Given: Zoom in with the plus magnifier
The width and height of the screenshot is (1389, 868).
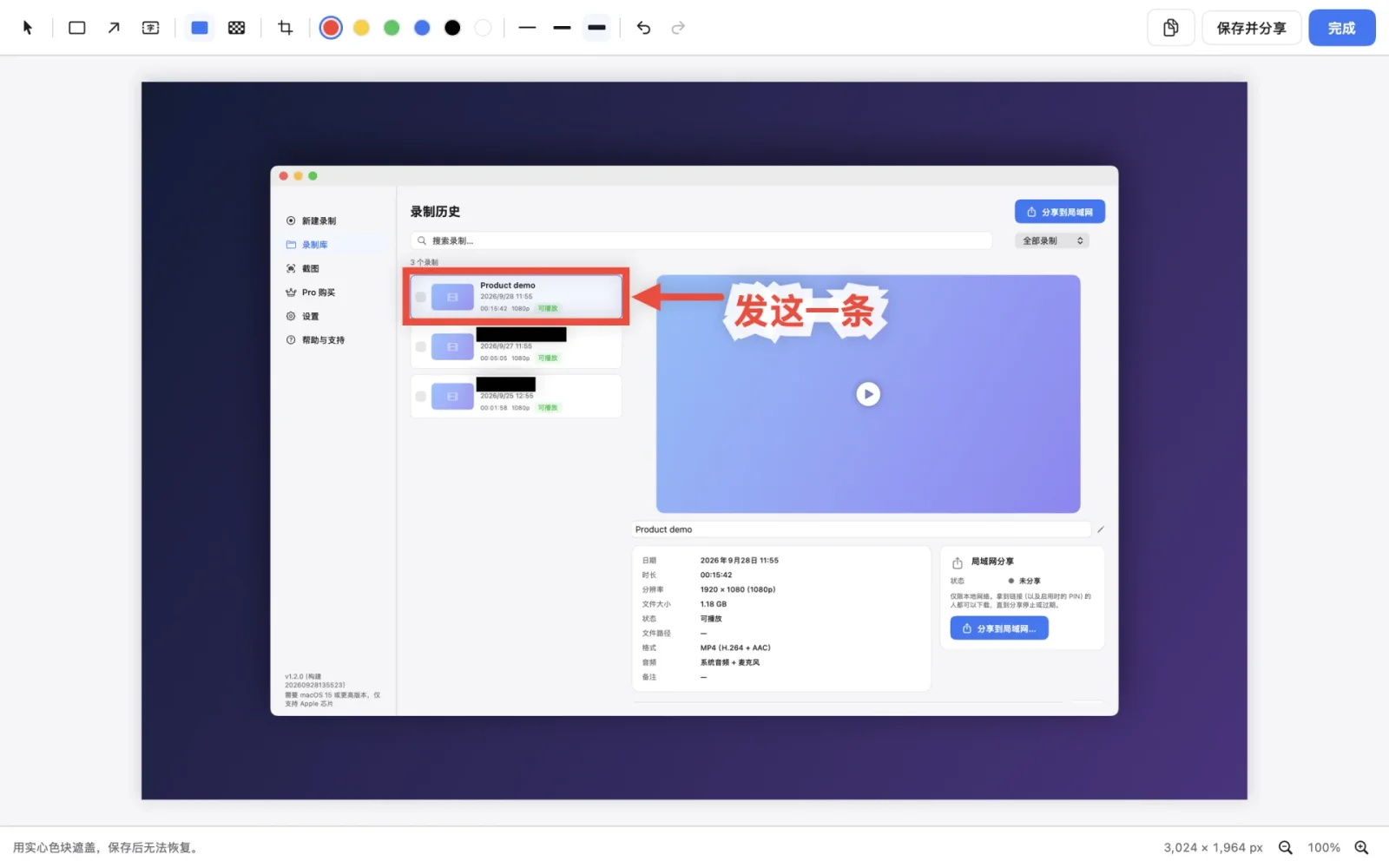Looking at the screenshot, I should coord(1361,847).
